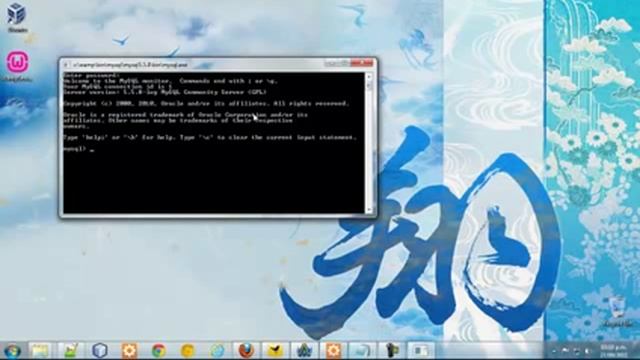The image size is (640, 360).
Task: Show hidden system tray icons arrow
Action: [554, 351]
